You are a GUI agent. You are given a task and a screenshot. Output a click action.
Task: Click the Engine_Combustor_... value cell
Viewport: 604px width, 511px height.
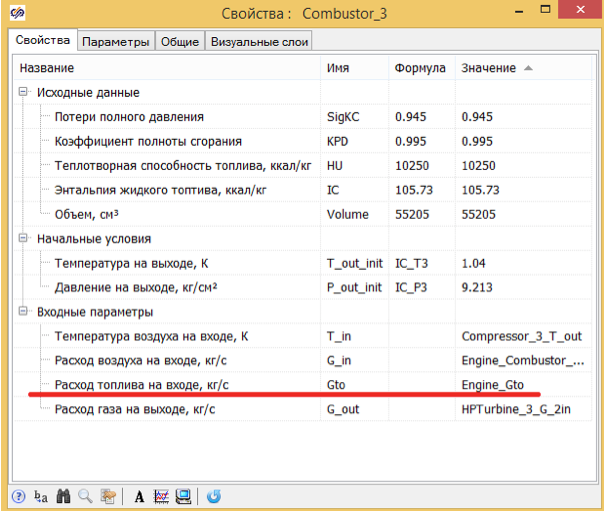pyautogui.click(x=523, y=360)
